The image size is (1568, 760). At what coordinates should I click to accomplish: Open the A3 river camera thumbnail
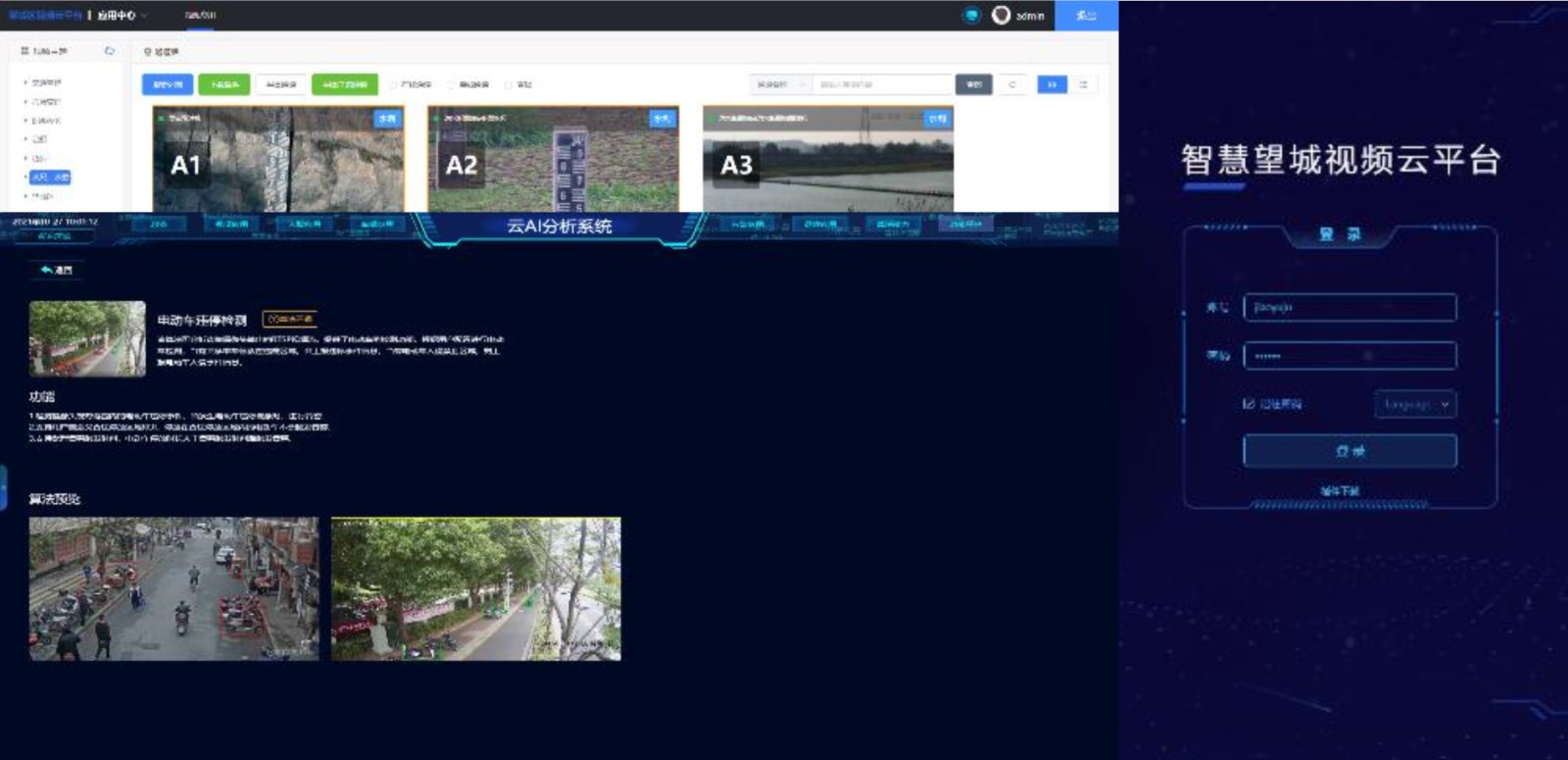[x=828, y=159]
